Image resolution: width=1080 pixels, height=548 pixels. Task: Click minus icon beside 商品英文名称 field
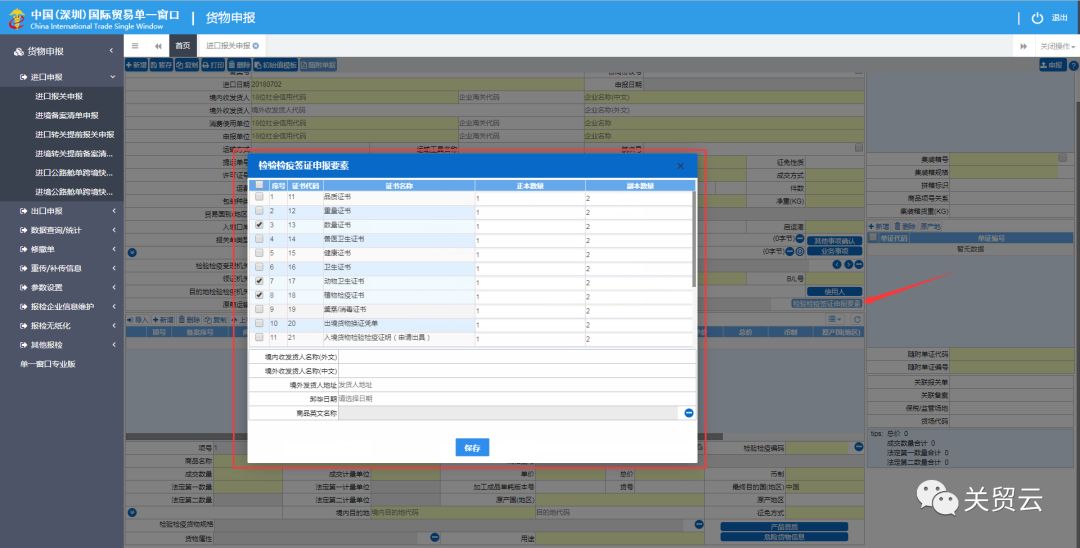(x=689, y=413)
